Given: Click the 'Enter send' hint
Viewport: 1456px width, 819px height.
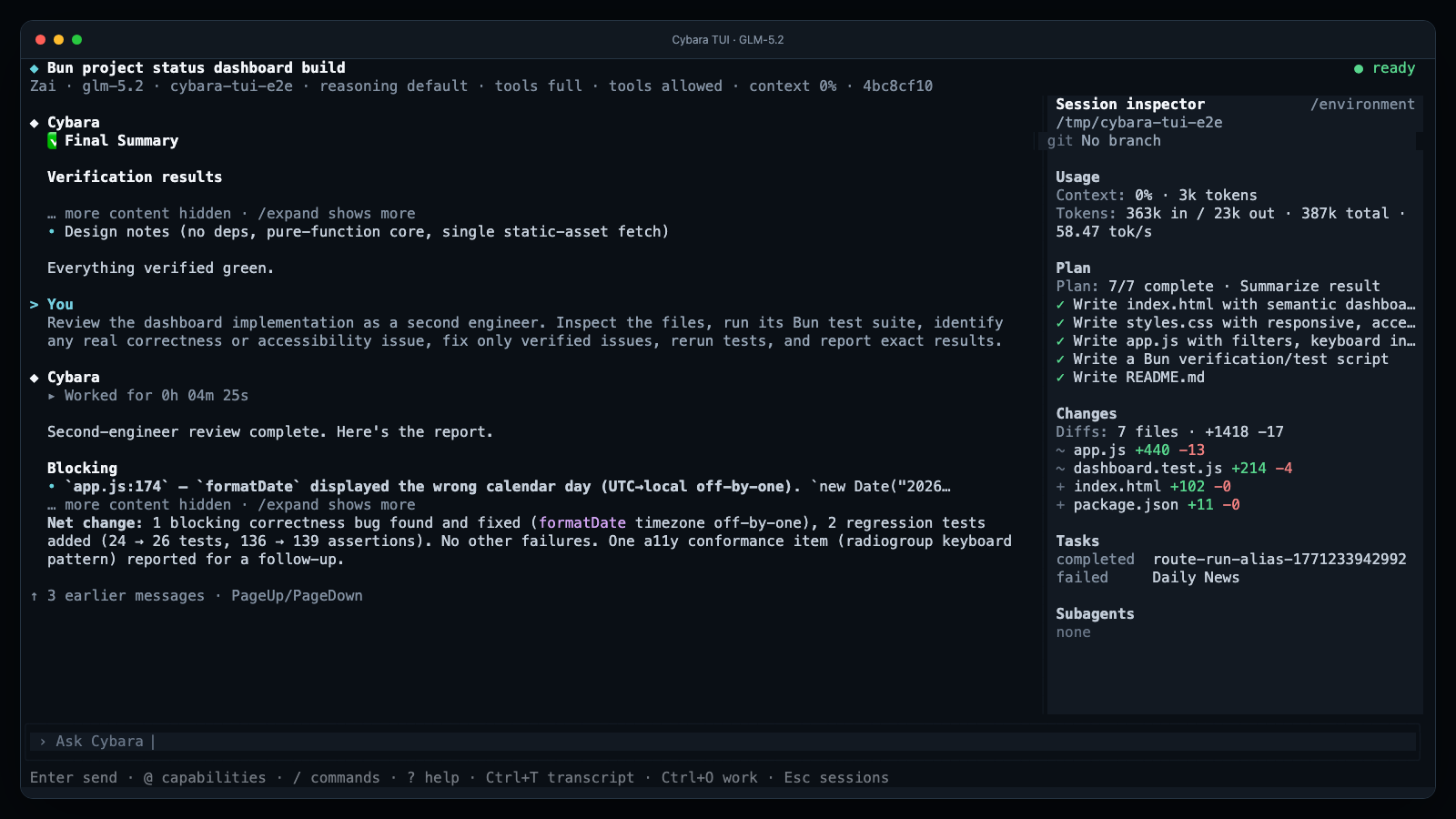Looking at the screenshot, I should coord(74,778).
